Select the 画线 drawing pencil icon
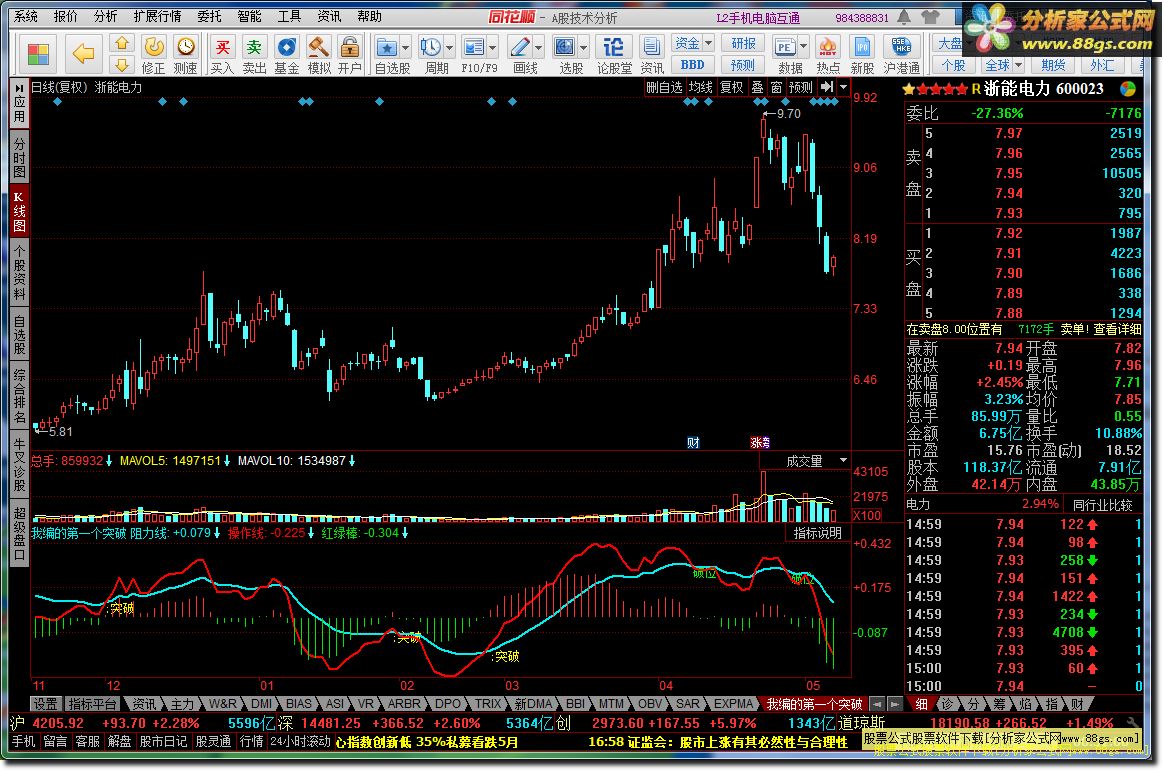The width and height of the screenshot is (1164, 771). click(520, 47)
